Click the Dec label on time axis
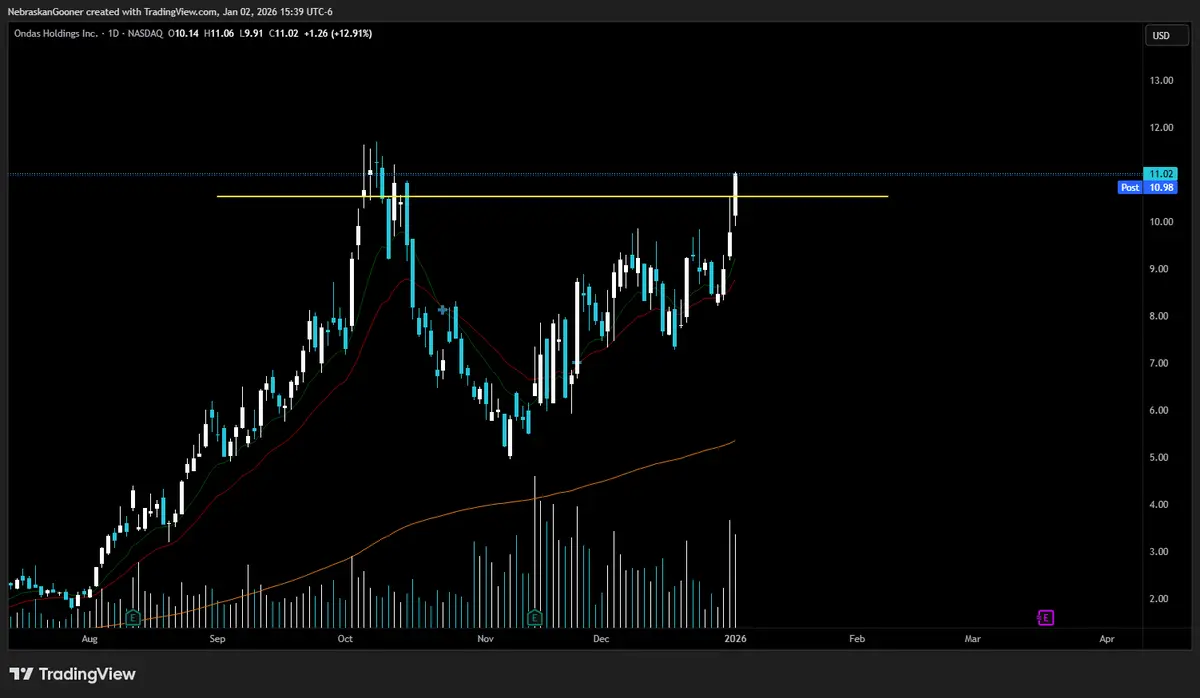Image resolution: width=1200 pixels, height=698 pixels. coord(601,637)
